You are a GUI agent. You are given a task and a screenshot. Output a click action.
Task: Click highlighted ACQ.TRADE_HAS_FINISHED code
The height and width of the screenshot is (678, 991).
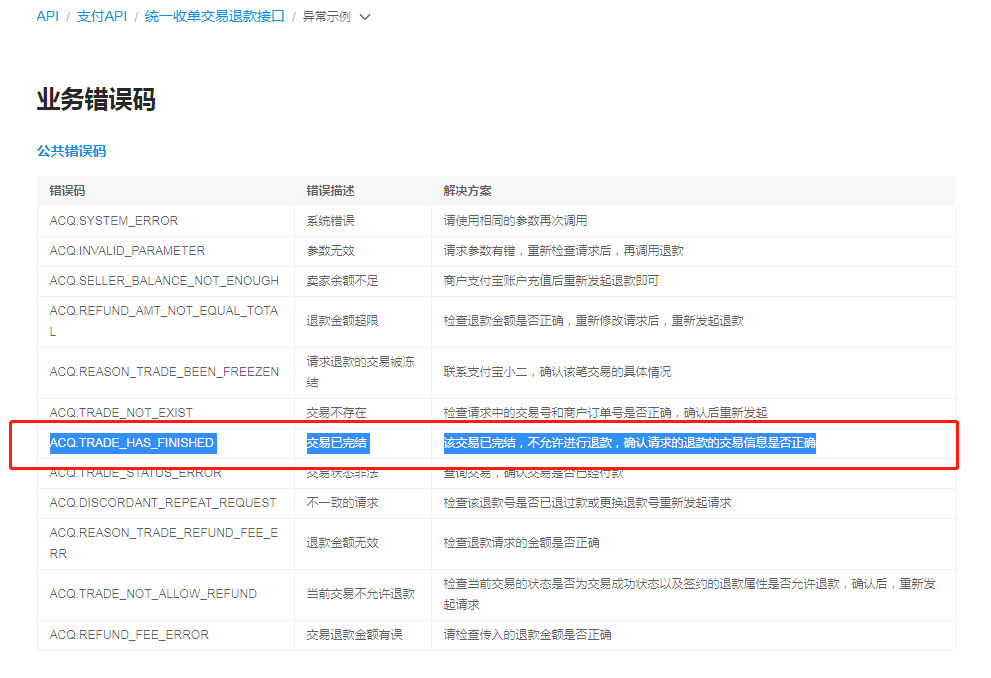[x=133, y=443]
